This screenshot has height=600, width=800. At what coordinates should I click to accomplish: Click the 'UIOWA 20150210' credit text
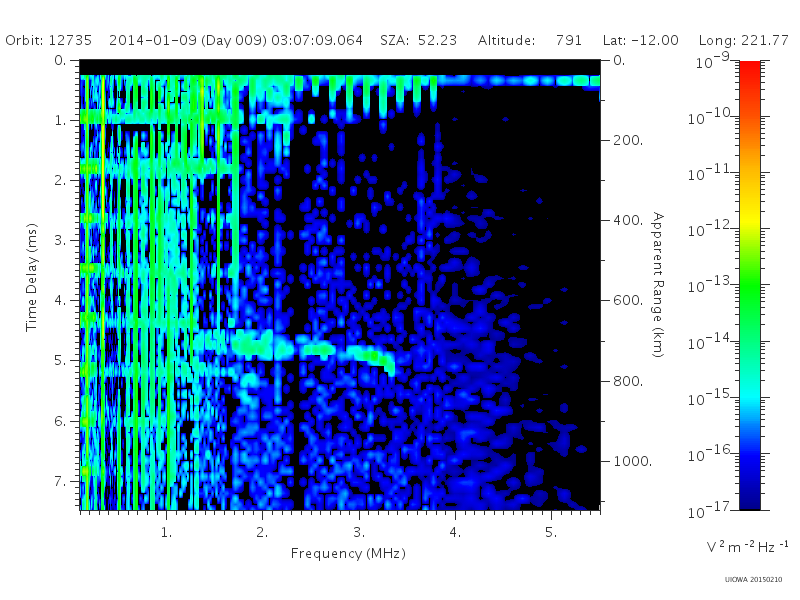click(x=753, y=580)
